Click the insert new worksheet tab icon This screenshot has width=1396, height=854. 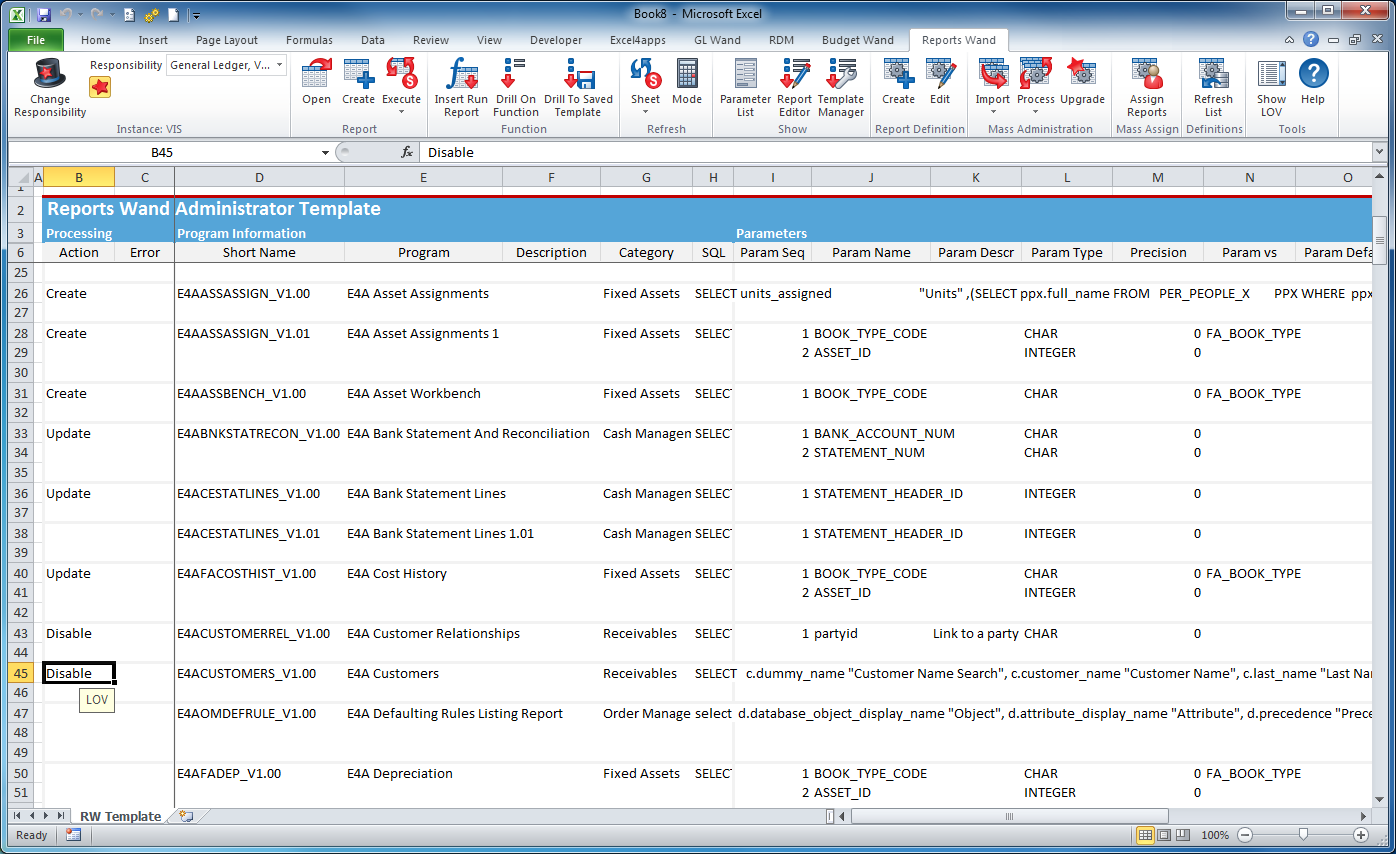186,816
